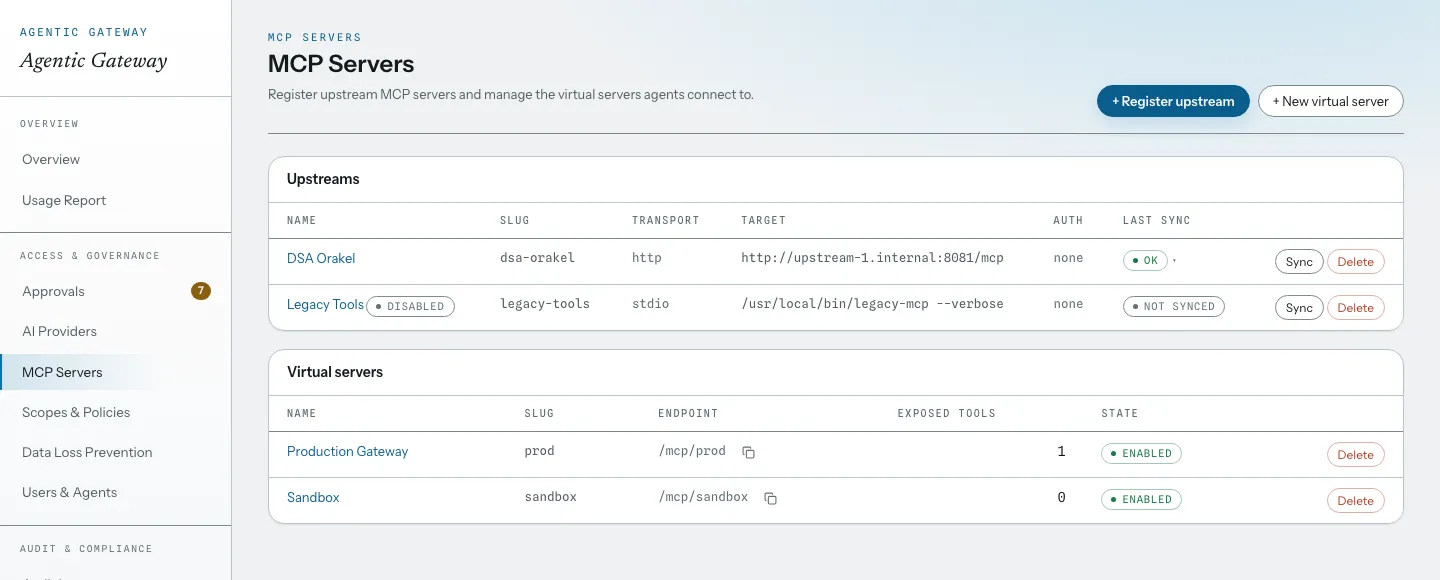Click the MCP Servers page heading

coord(341,64)
